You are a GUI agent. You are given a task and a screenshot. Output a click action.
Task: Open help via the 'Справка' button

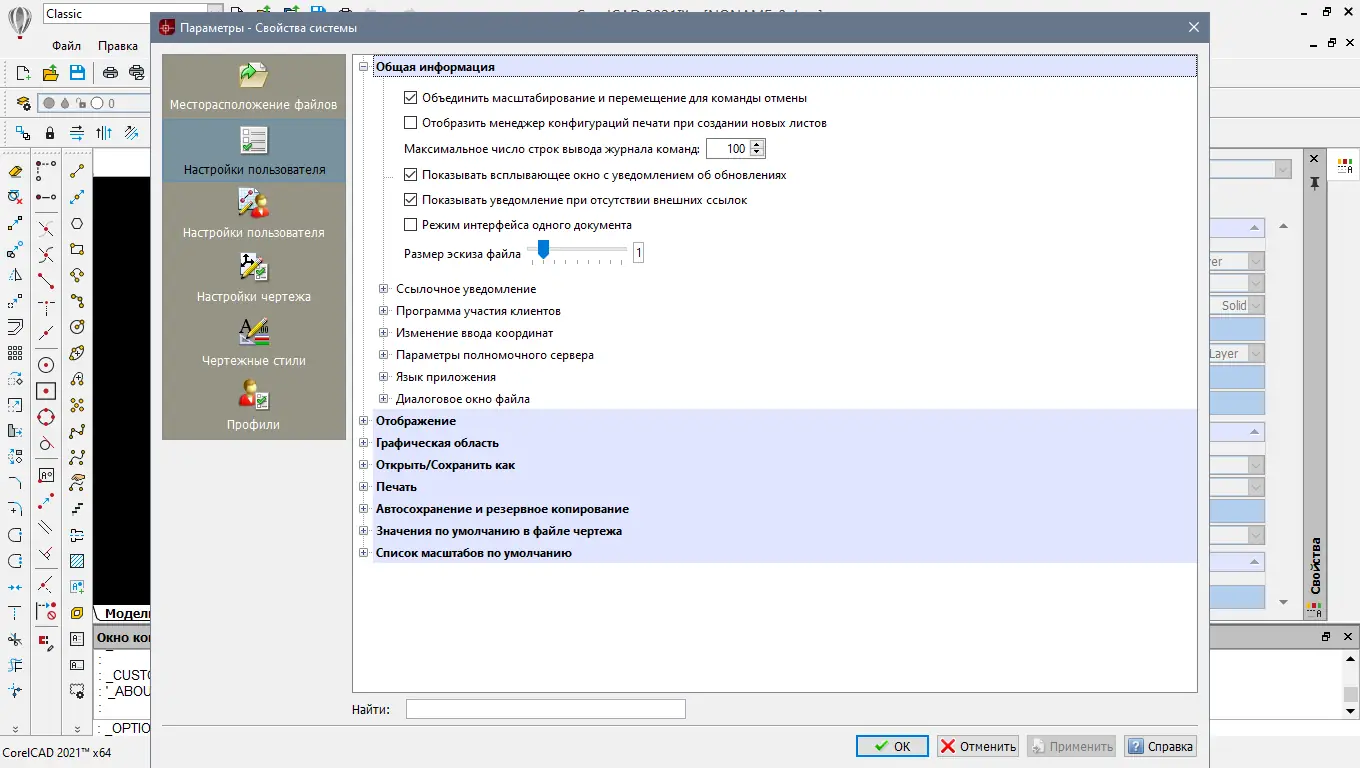1160,746
